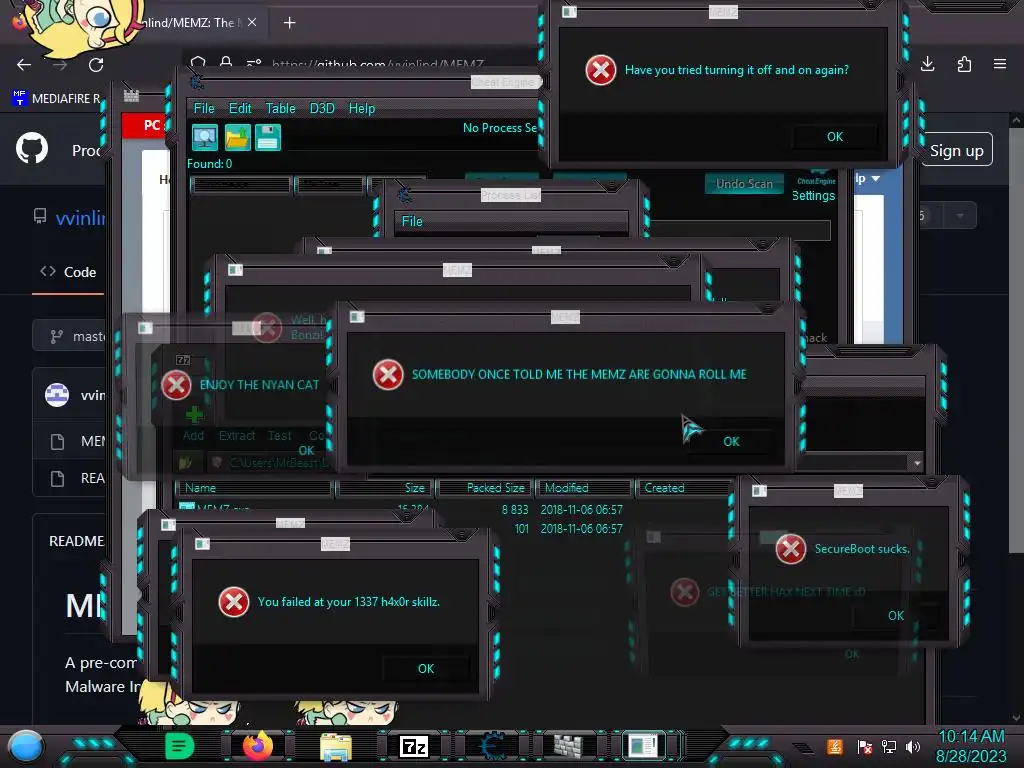Click error icon beside ENJOY THE NYAN CAT

point(176,385)
